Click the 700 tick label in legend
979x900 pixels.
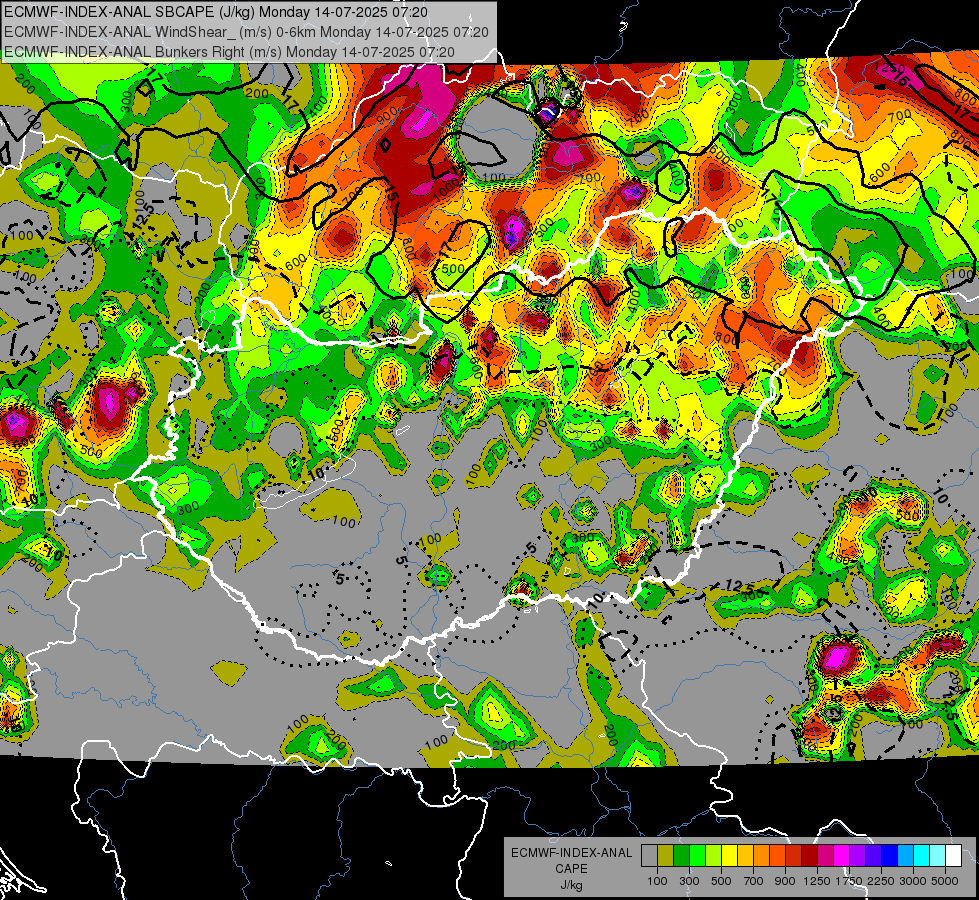754,881
